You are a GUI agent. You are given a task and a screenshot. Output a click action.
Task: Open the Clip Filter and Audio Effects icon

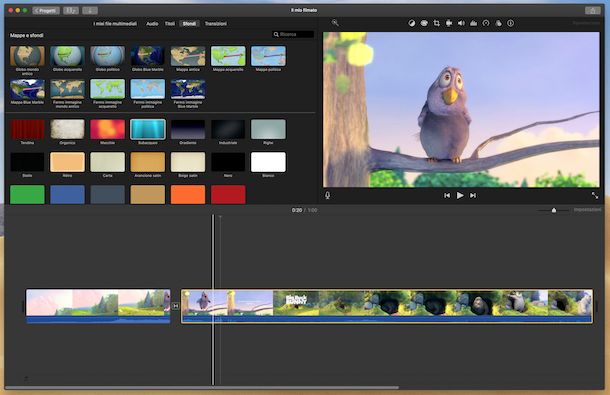[498, 23]
